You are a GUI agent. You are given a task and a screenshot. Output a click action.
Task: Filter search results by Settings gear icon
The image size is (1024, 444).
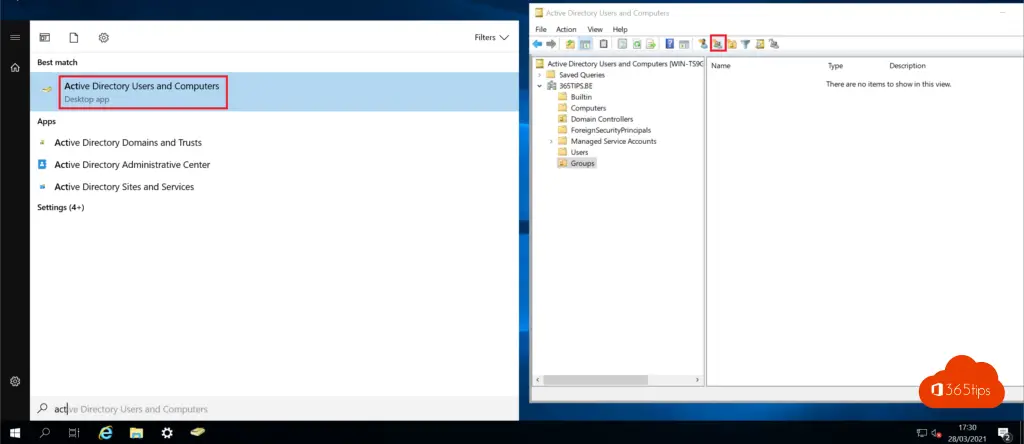click(x=103, y=38)
